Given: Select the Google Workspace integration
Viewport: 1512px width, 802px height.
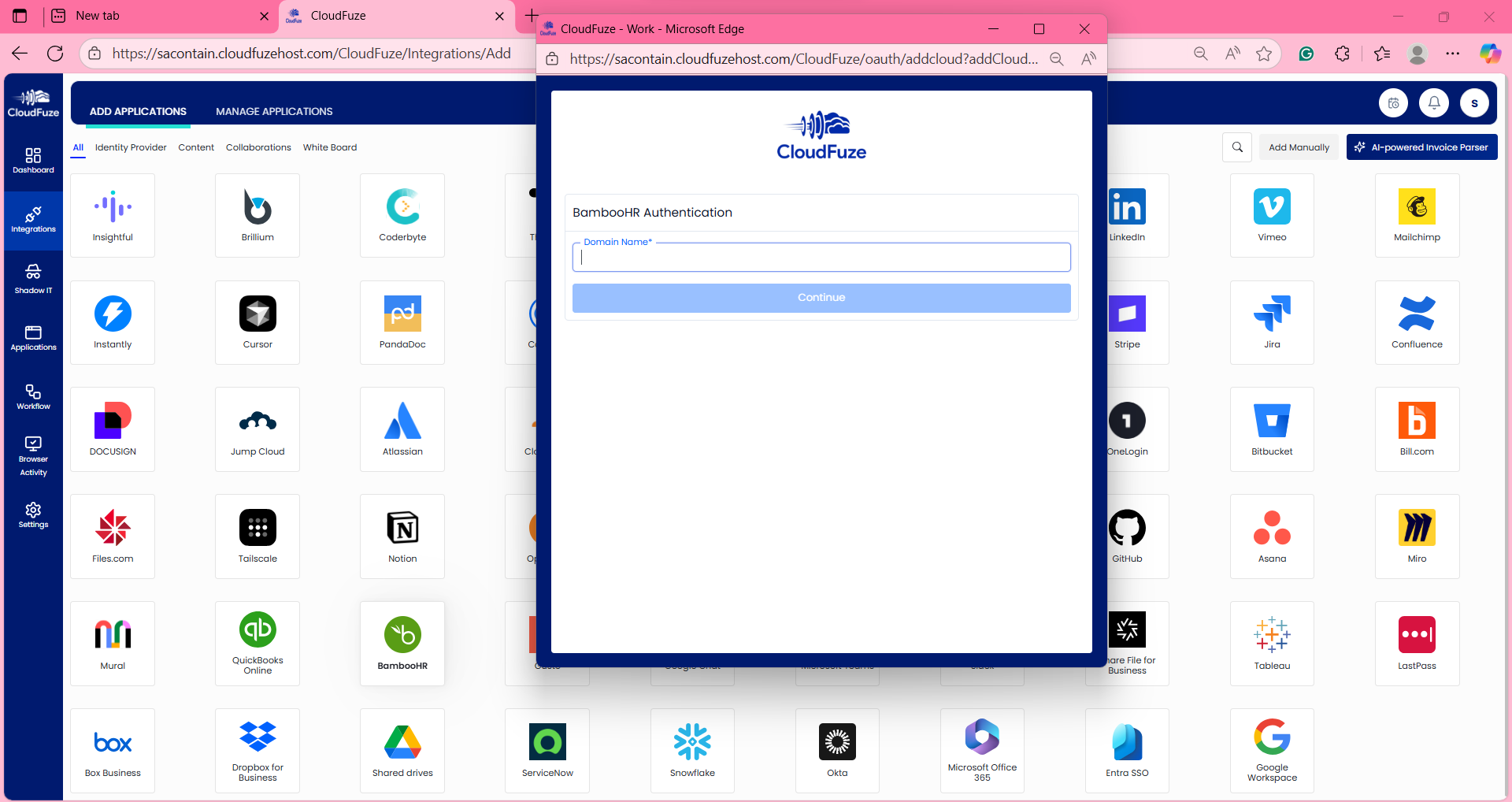Looking at the screenshot, I should (x=1271, y=749).
